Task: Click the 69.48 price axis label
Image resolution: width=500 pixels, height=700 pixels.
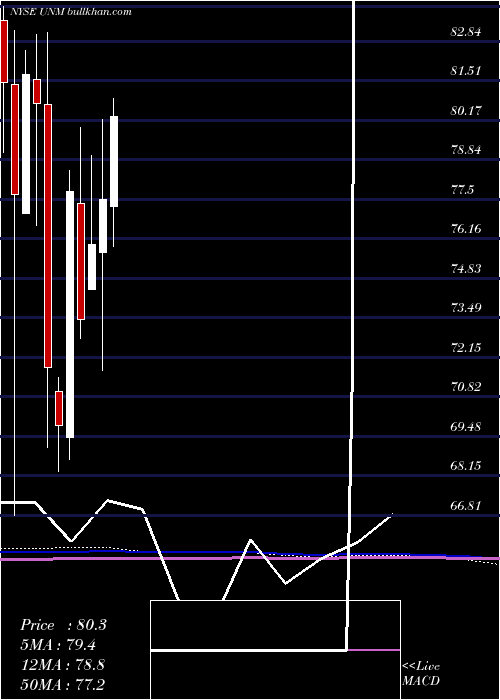Action: [x=466, y=426]
